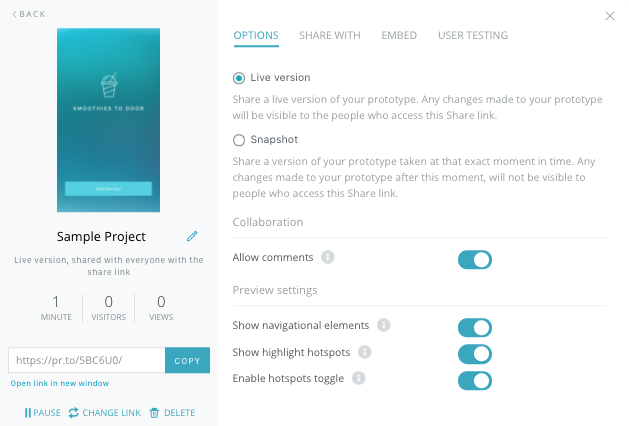629x426 pixels.
Task: Pause sharing with the PAUSE icon
Action: pos(28,413)
